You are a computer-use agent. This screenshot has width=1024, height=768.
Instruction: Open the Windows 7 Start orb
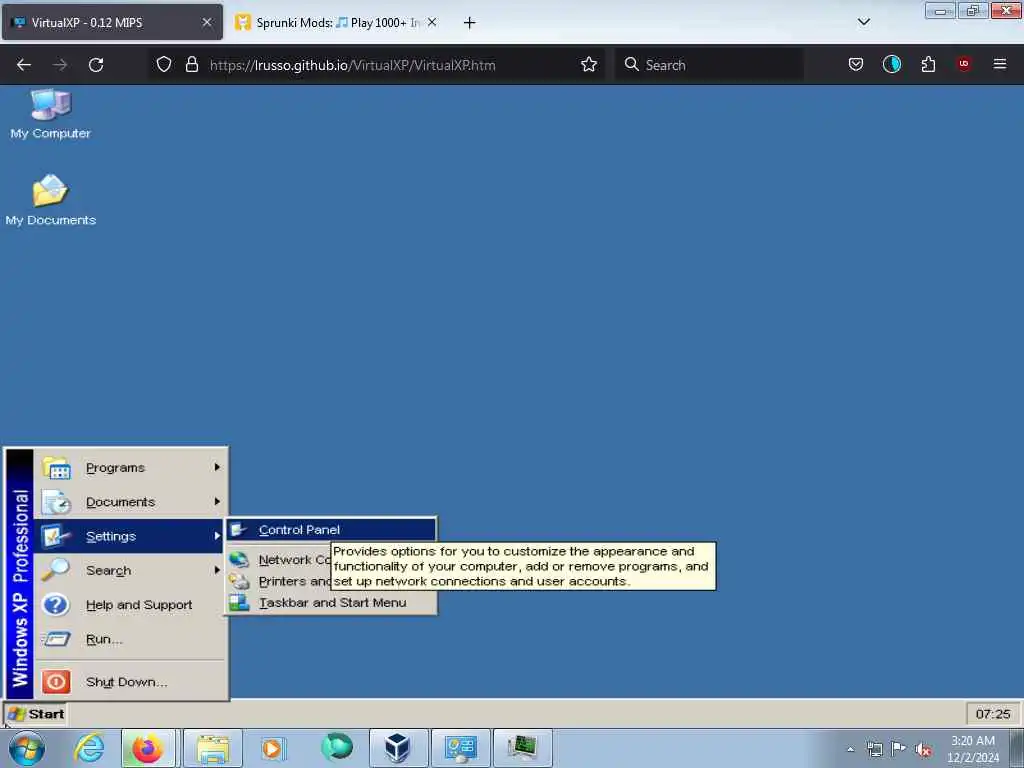27,748
